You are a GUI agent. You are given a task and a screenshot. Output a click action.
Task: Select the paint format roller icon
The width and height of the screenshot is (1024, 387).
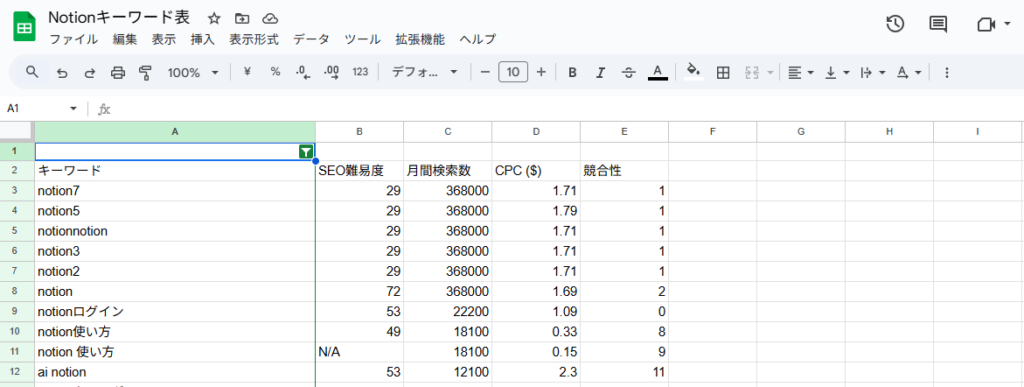click(145, 72)
